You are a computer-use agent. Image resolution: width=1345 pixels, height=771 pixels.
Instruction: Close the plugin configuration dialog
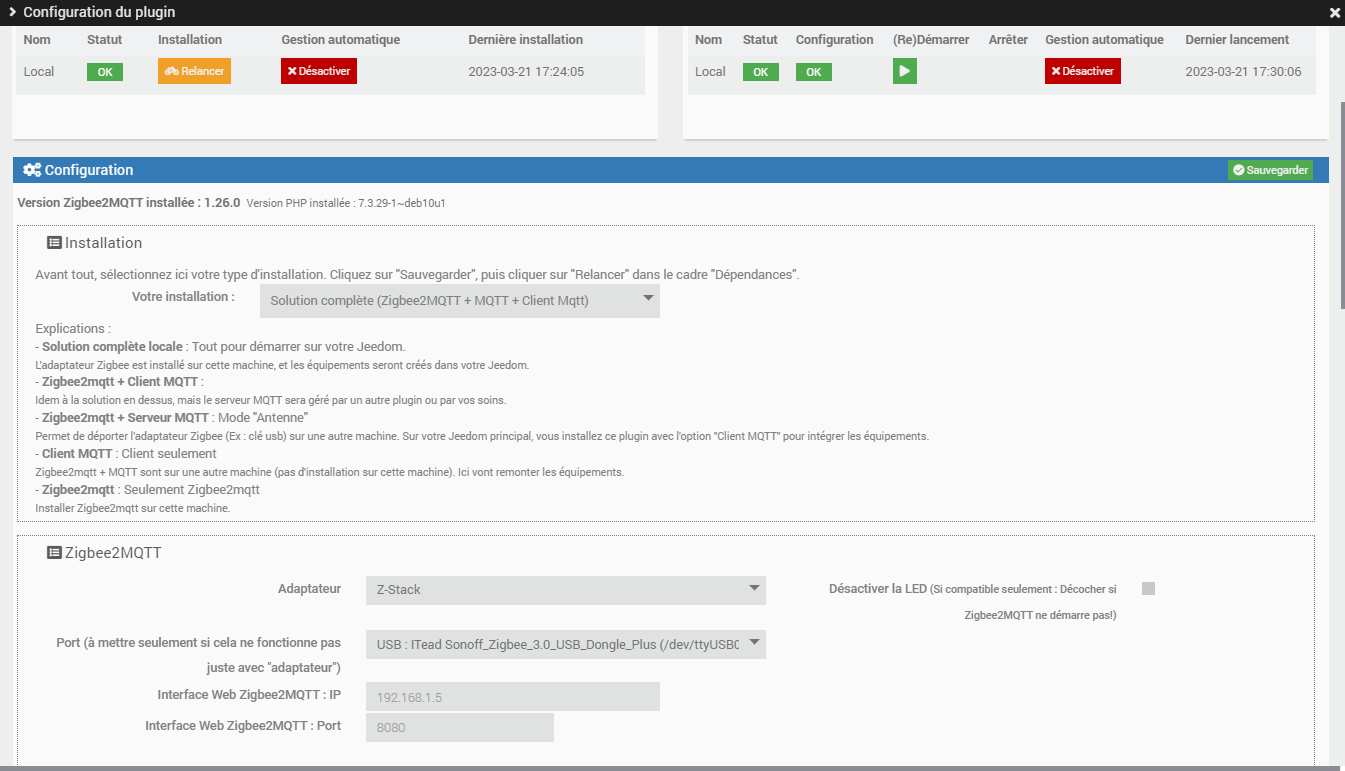click(1334, 13)
